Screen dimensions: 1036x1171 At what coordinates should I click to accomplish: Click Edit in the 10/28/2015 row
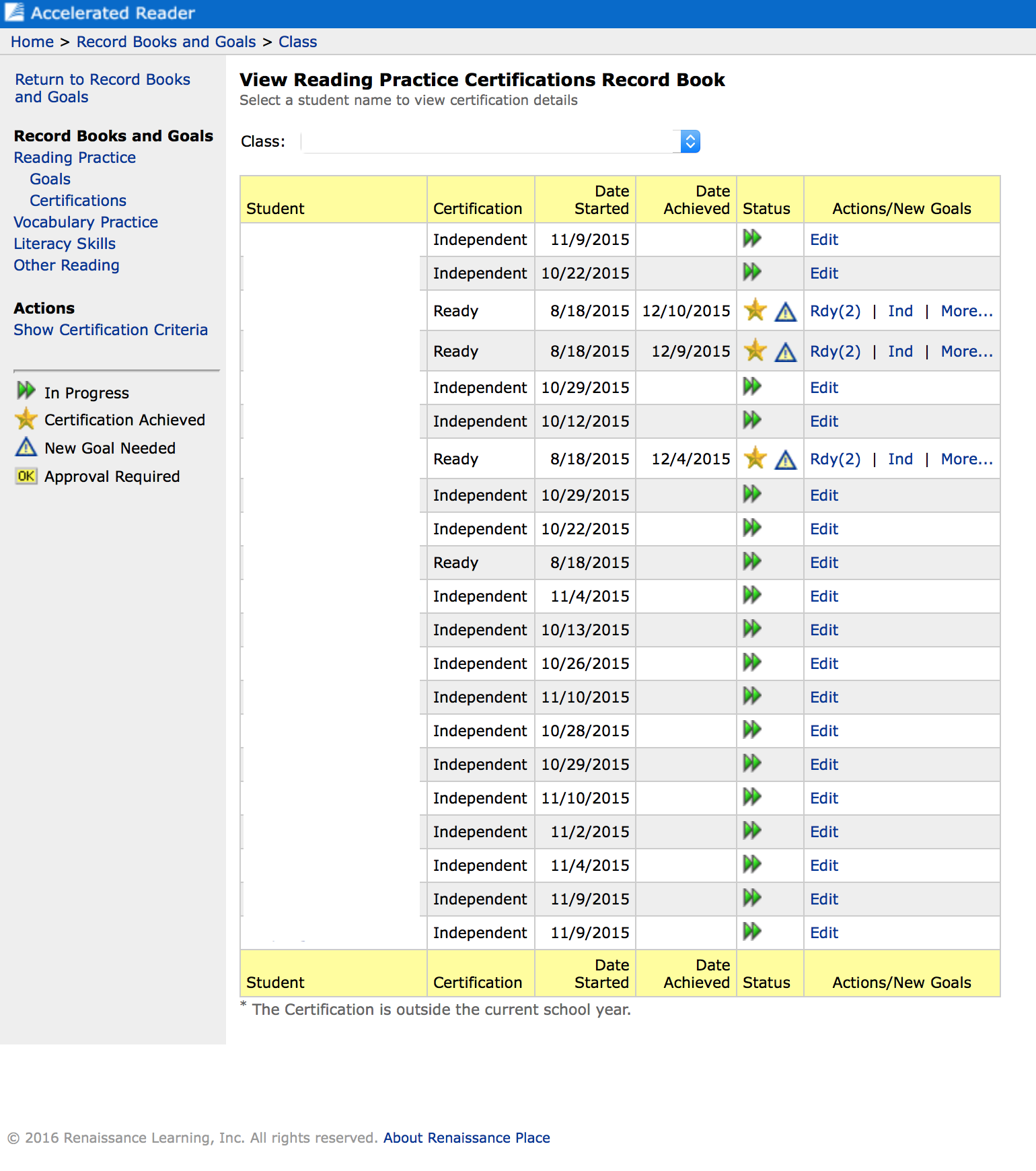[x=824, y=731]
